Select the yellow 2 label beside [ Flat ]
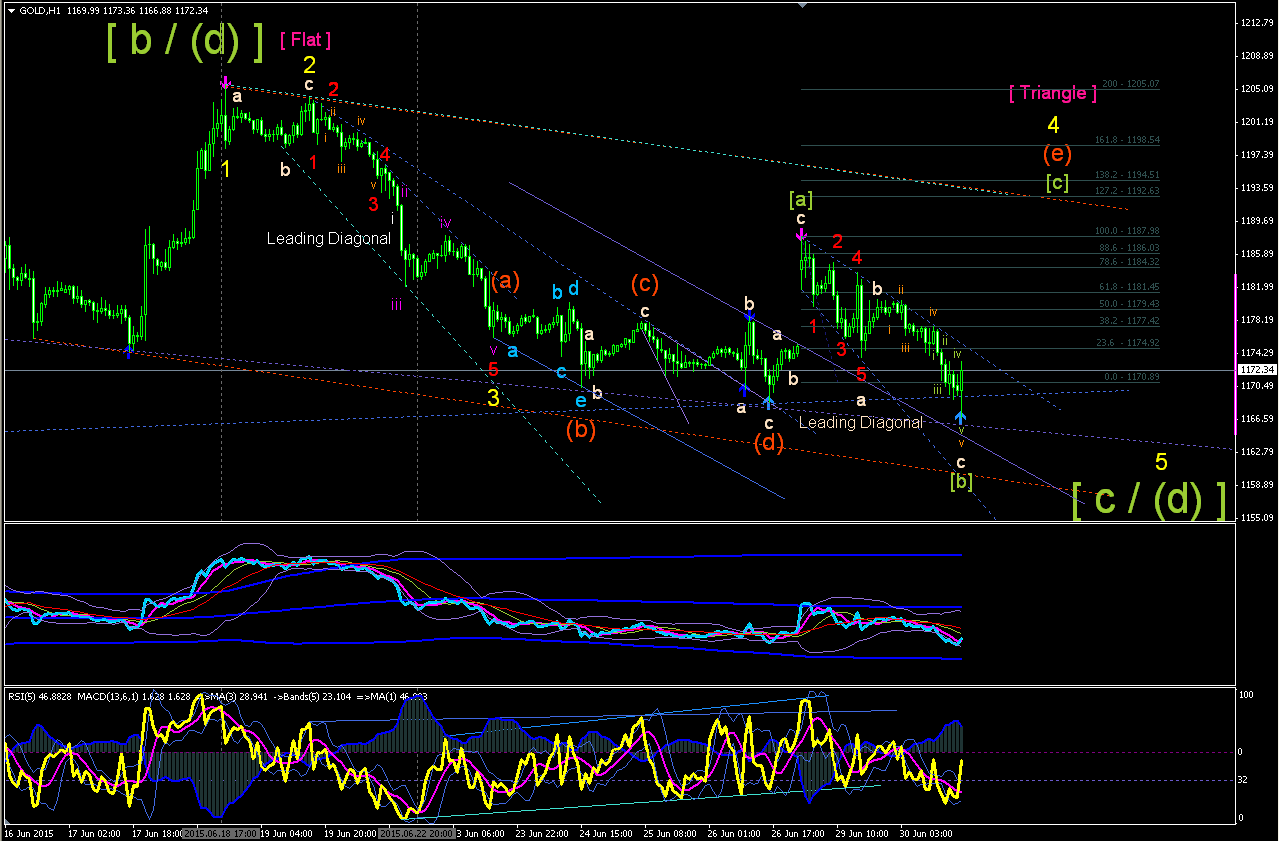Screen dimensions: 1279x841 click(310, 65)
